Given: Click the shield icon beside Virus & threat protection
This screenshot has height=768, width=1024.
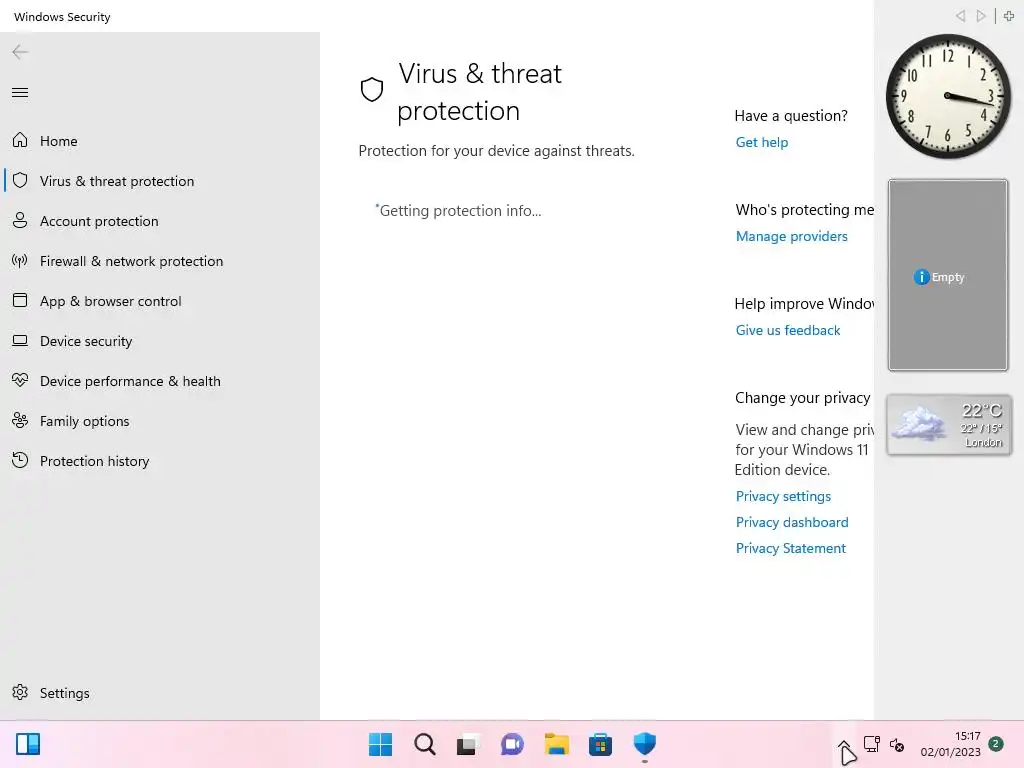Looking at the screenshot, I should (20, 180).
